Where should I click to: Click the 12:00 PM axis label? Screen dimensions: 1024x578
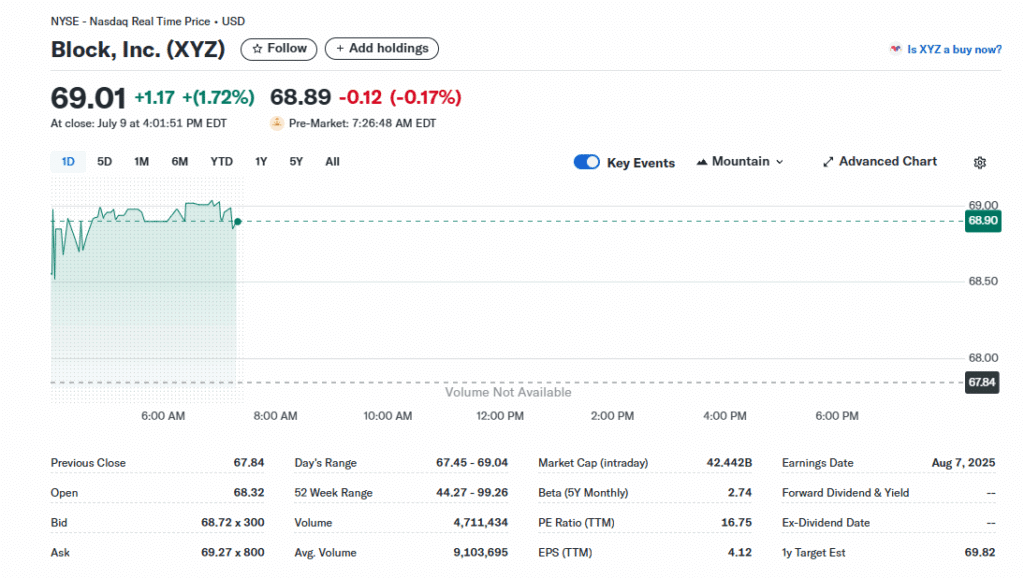[500, 416]
